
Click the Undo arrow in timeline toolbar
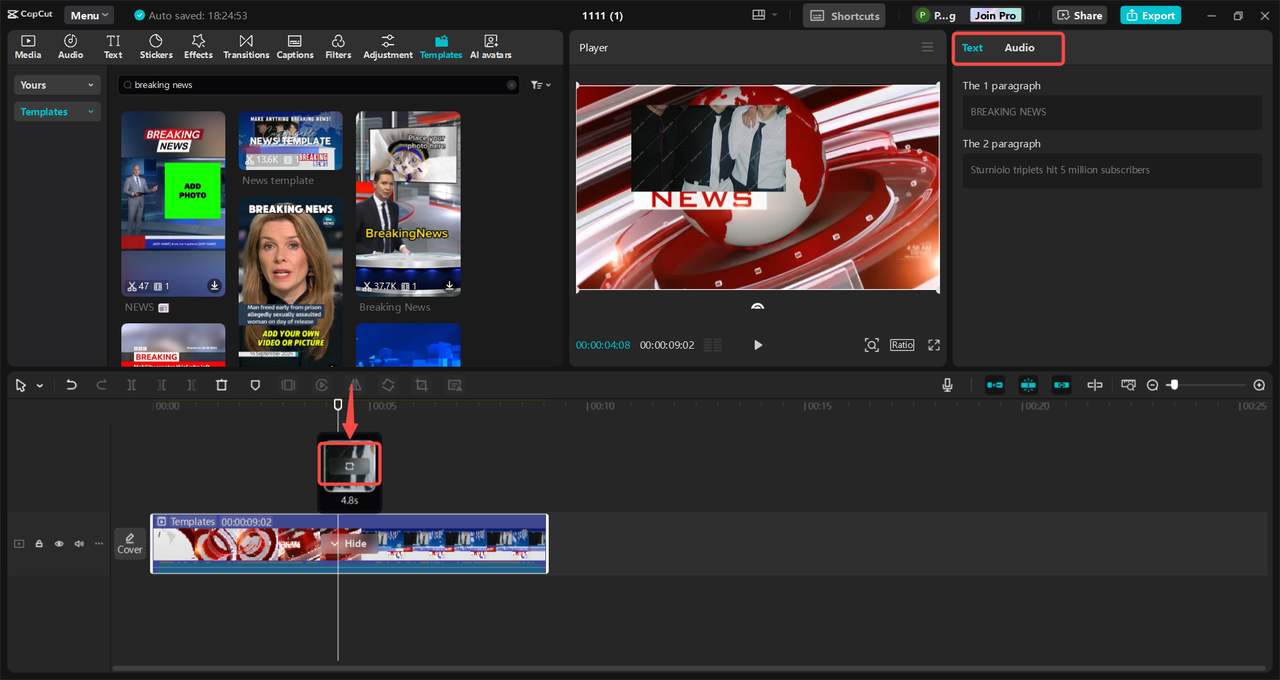pyautogui.click(x=71, y=385)
